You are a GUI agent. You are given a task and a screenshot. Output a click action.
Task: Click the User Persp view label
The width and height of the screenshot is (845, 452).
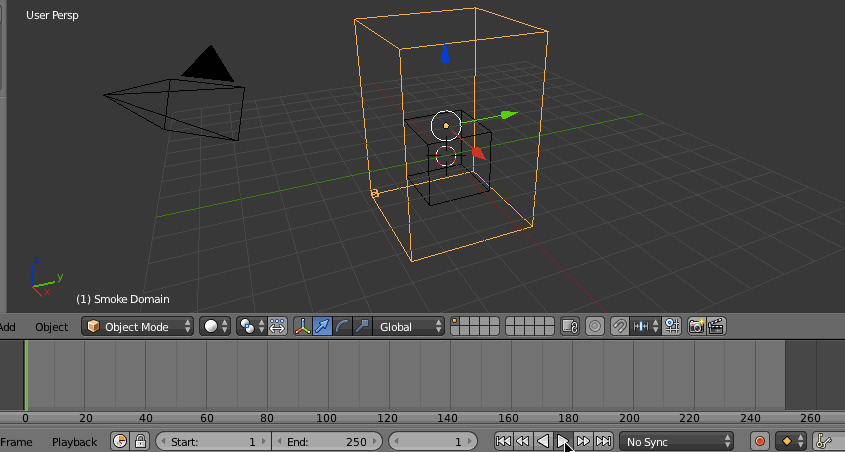point(52,15)
